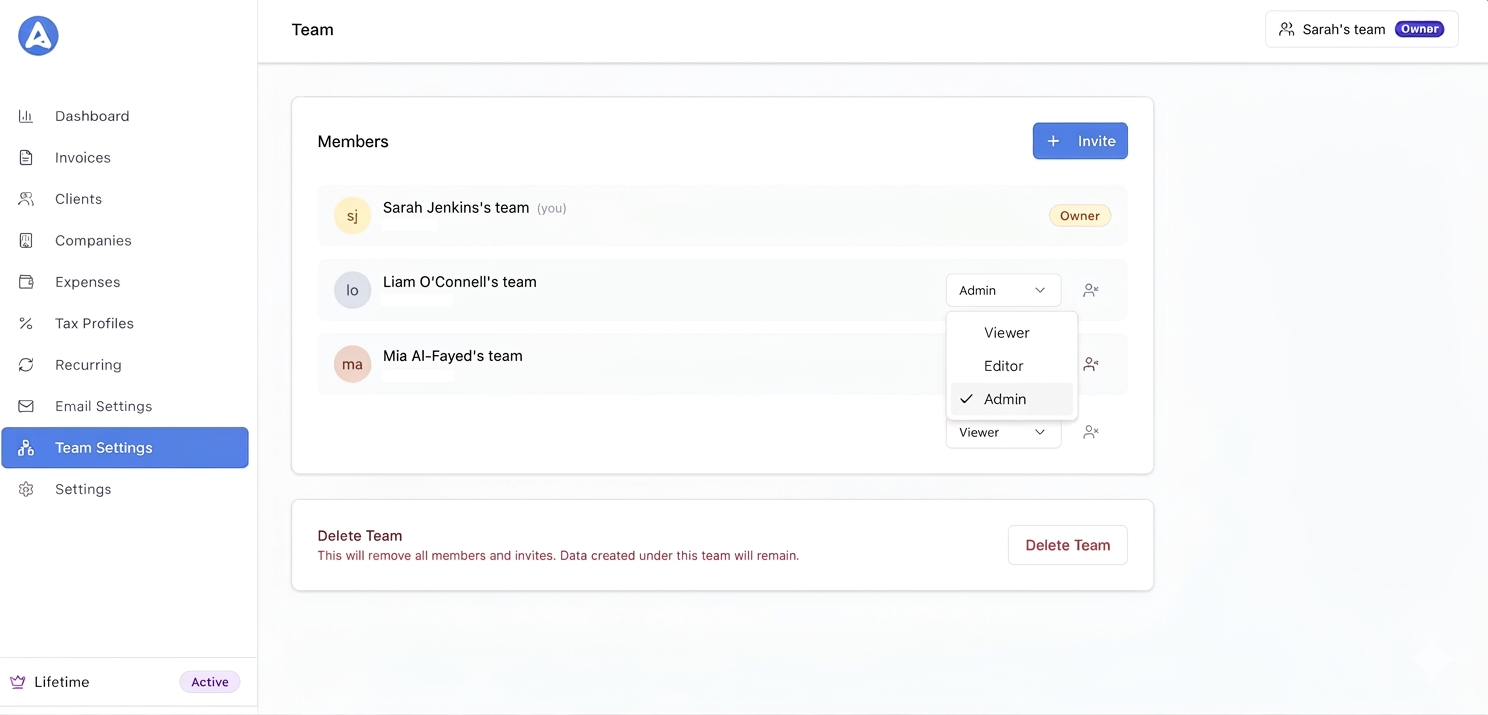
Task: Click the Settings gear icon
Action: coord(26,490)
